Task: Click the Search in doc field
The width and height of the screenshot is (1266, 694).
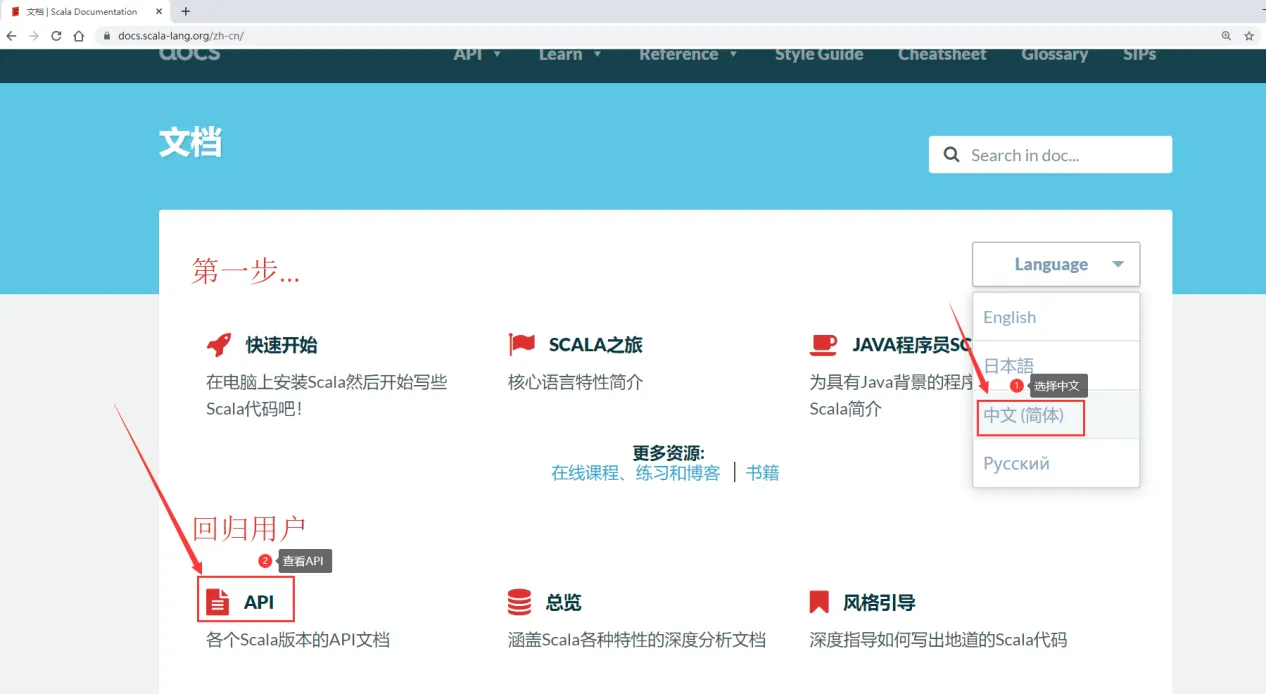Action: [x=1050, y=155]
